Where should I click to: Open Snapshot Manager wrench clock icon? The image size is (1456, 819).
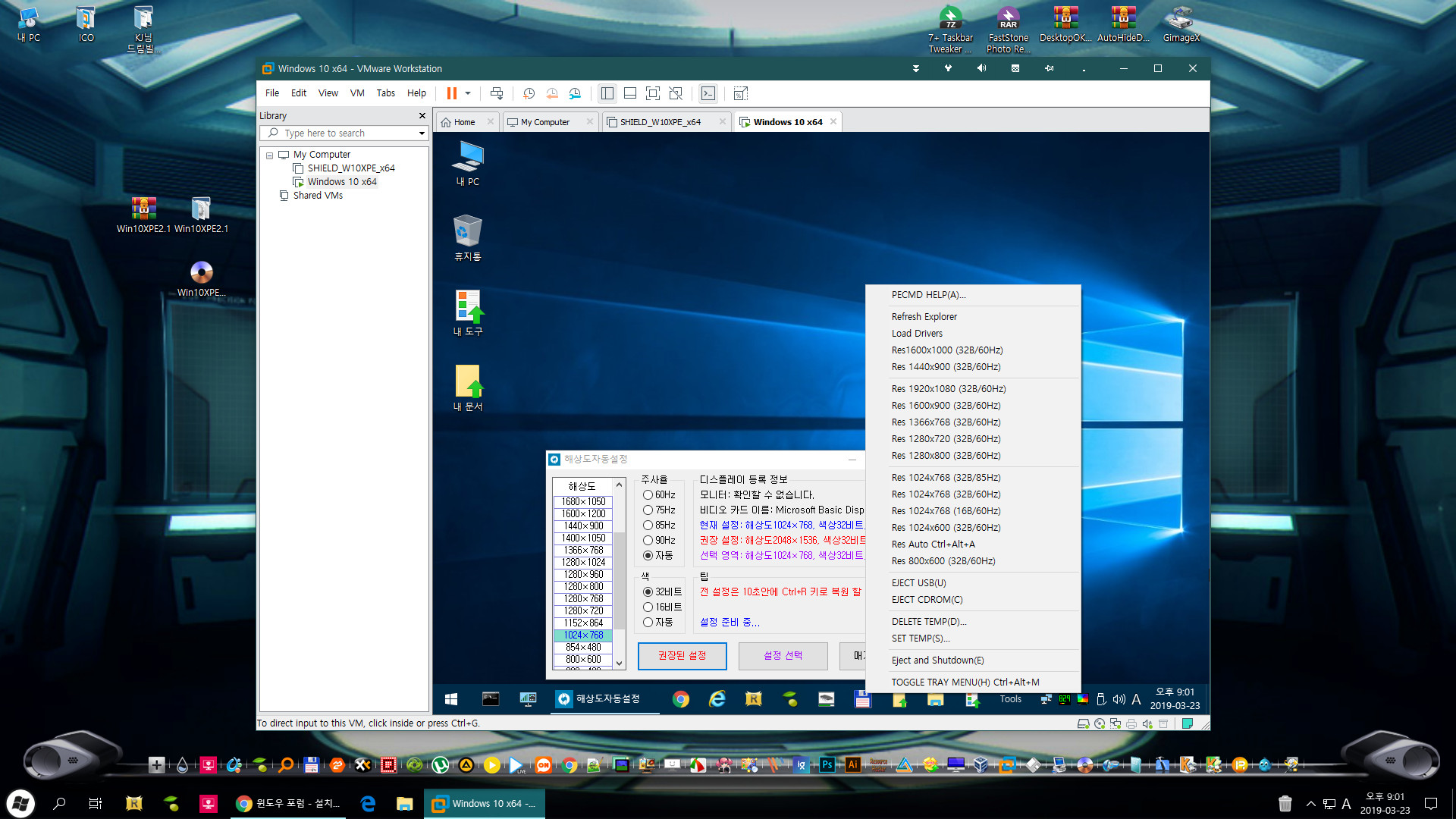coord(575,93)
